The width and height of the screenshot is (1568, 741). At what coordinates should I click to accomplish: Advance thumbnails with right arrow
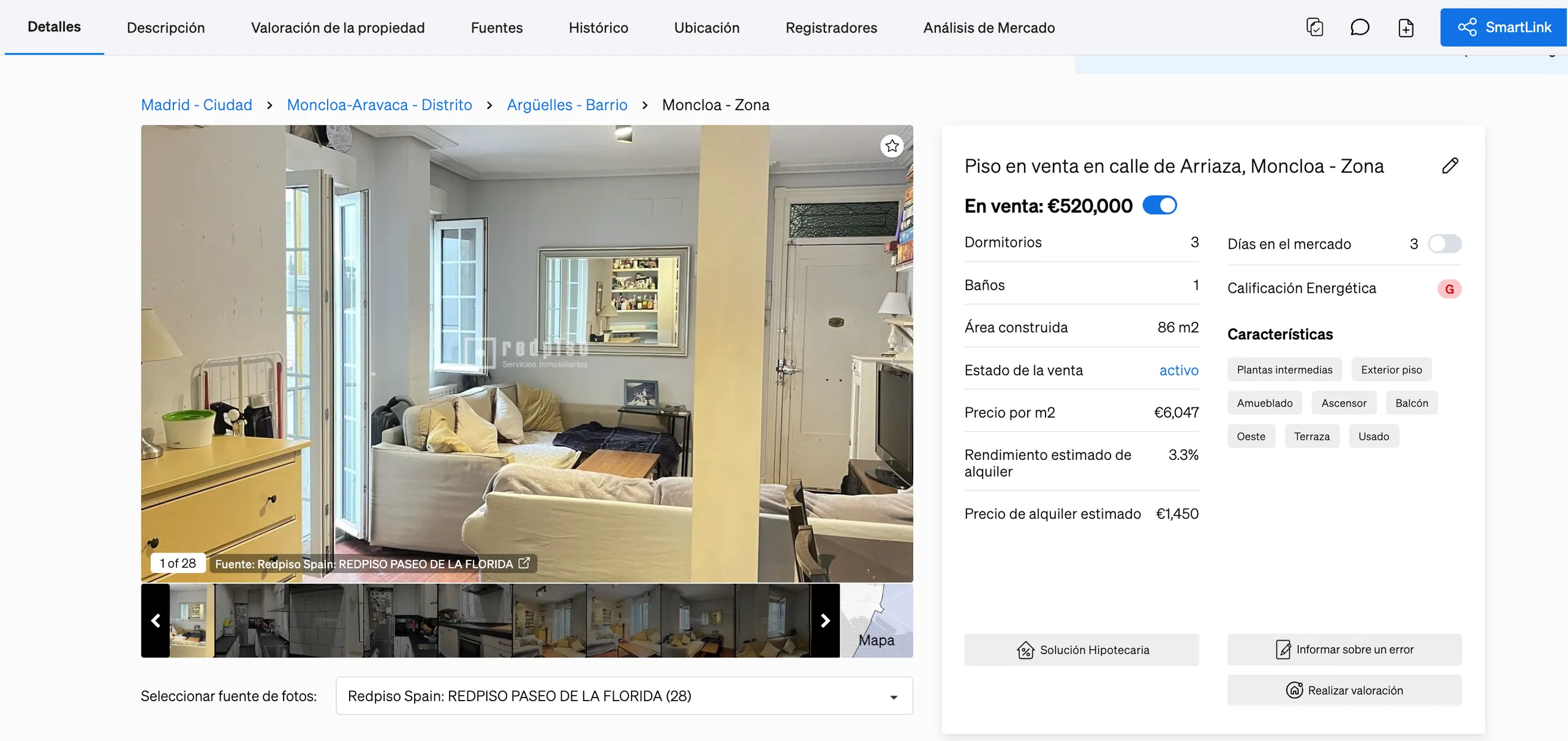coord(825,620)
